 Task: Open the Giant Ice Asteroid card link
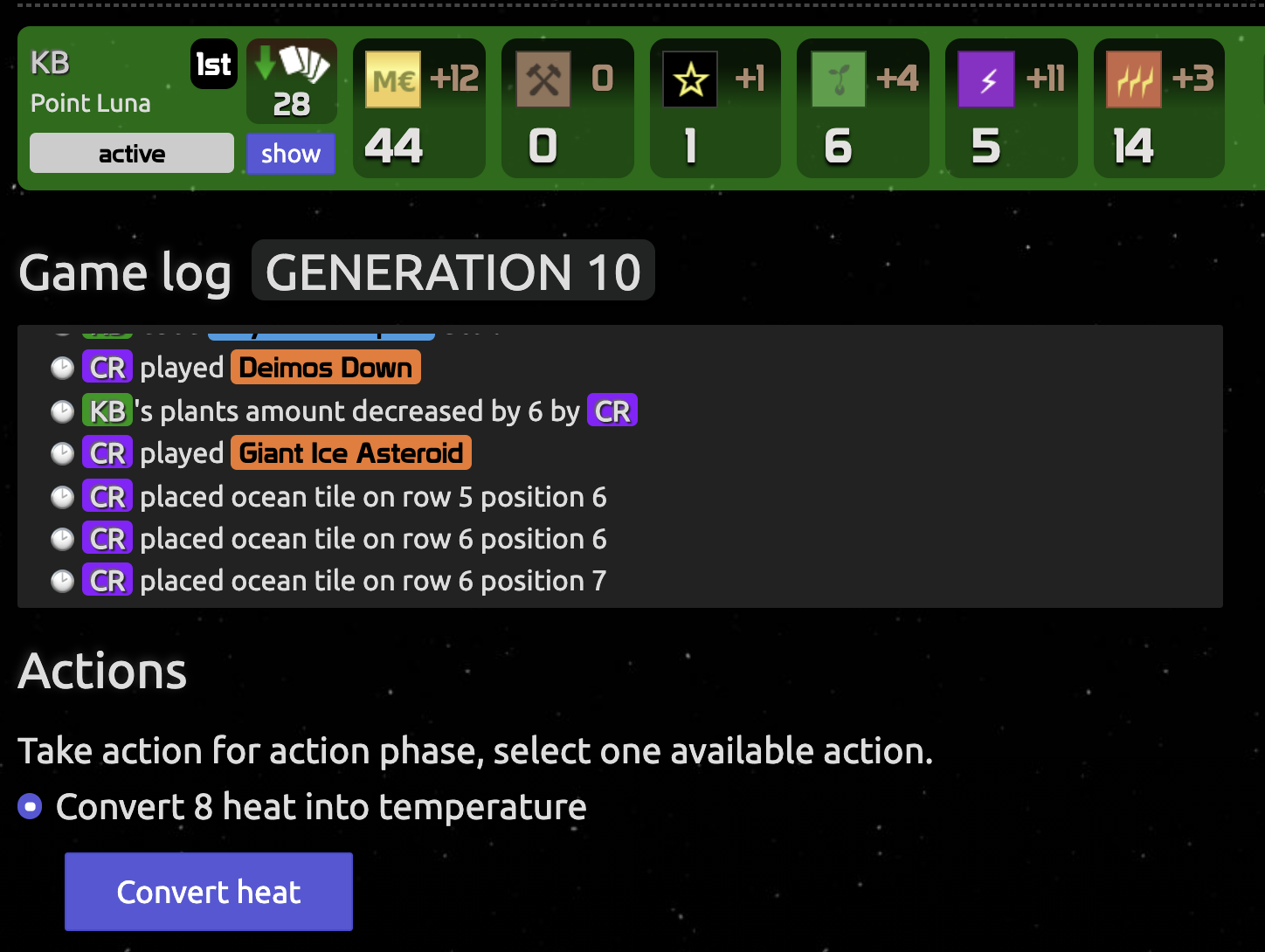[x=351, y=453]
